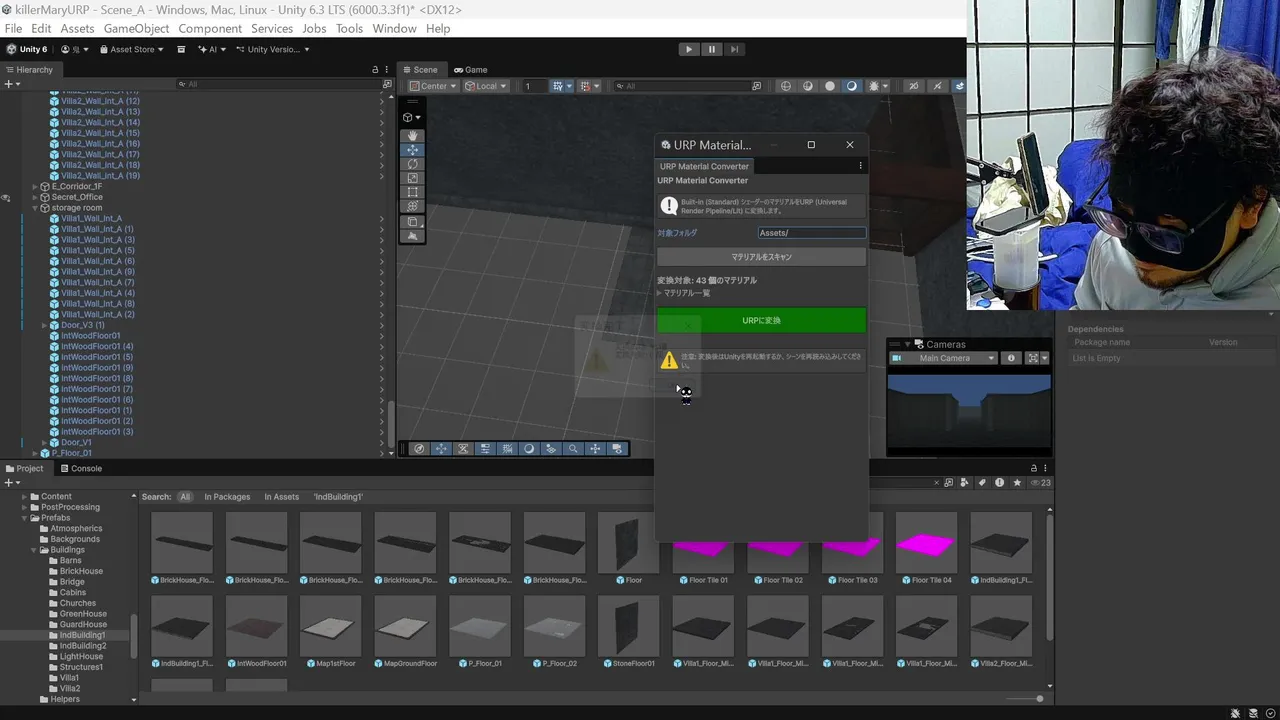Click search-by-type icon in Project toolbar

pyautogui.click(x=964, y=483)
